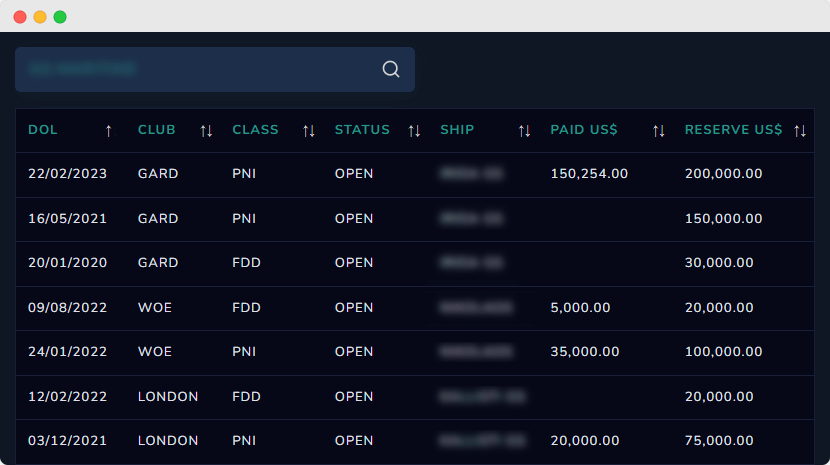Click the green macOS maximize button

(x=60, y=17)
